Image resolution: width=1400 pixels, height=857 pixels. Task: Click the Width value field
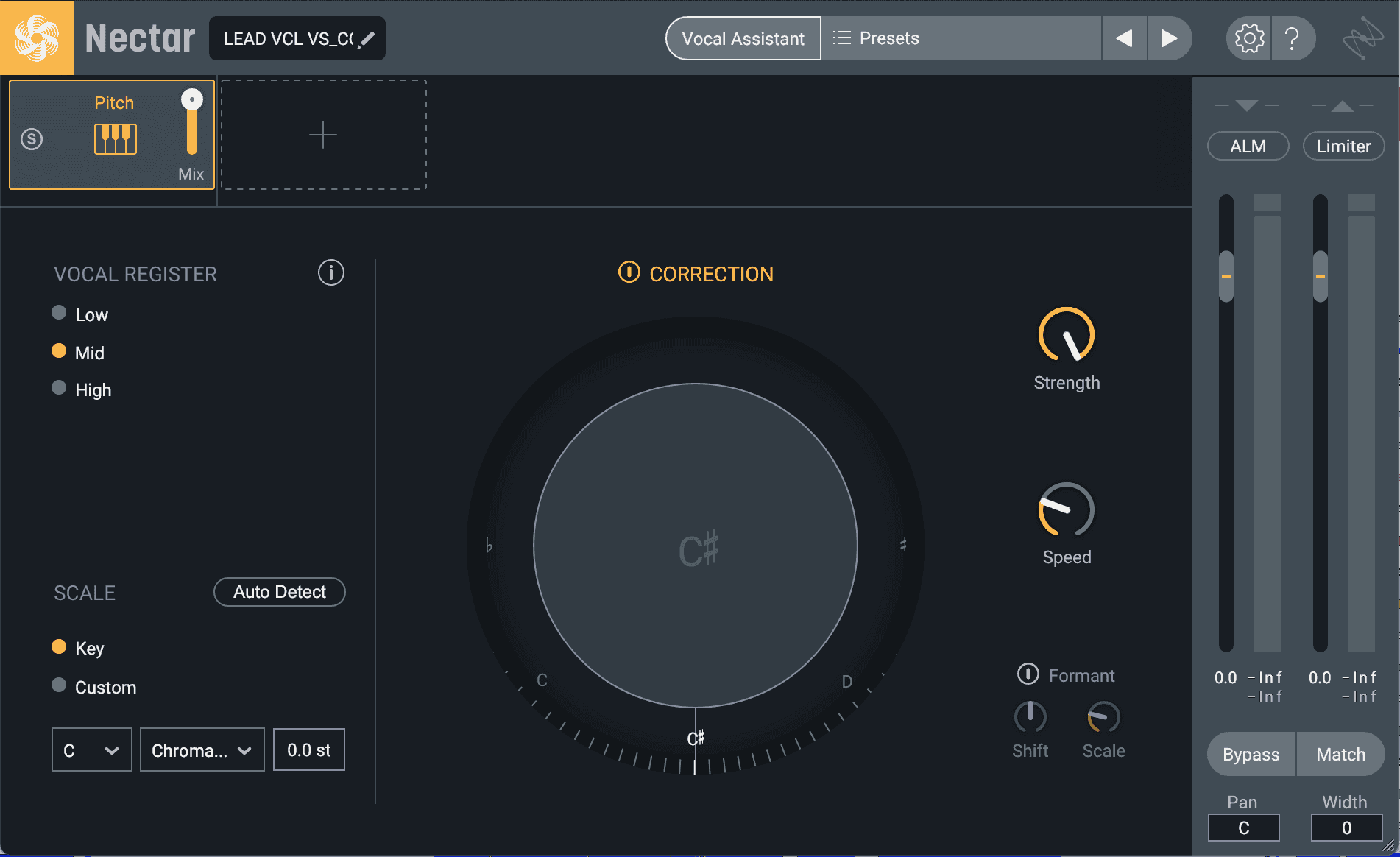point(1347,828)
